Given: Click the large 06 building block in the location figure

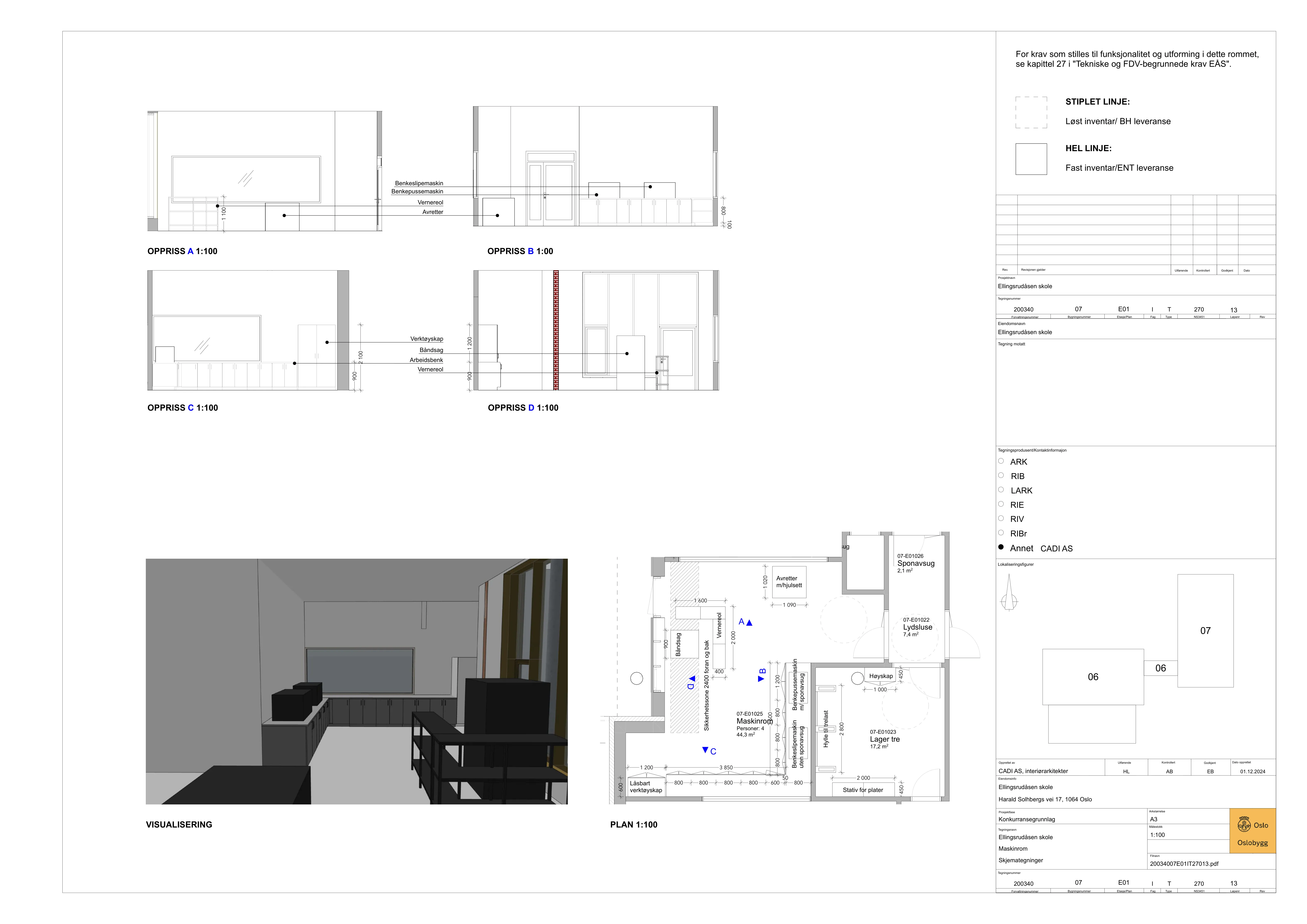Looking at the screenshot, I should click(x=1093, y=677).
